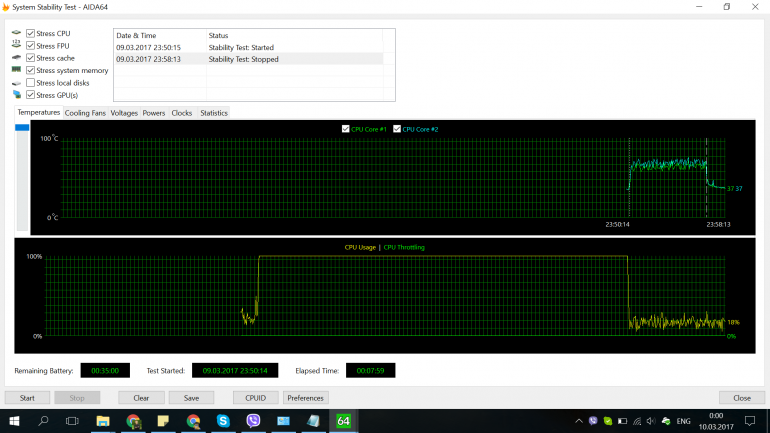Open the network Wi-Fi tray icon
This screenshot has width=770, height=433.
637,421
